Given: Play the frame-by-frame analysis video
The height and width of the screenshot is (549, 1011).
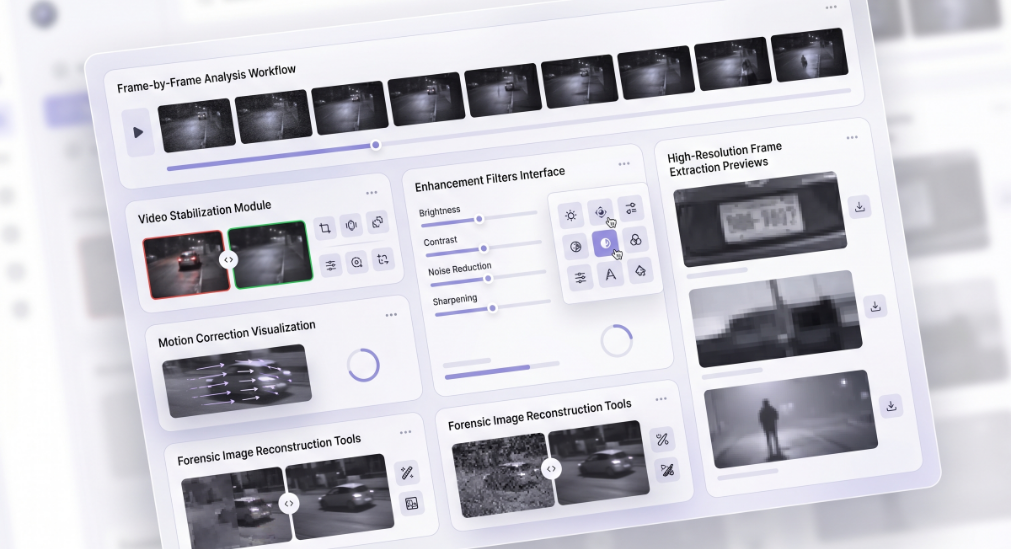Looking at the screenshot, I should pyautogui.click(x=138, y=132).
